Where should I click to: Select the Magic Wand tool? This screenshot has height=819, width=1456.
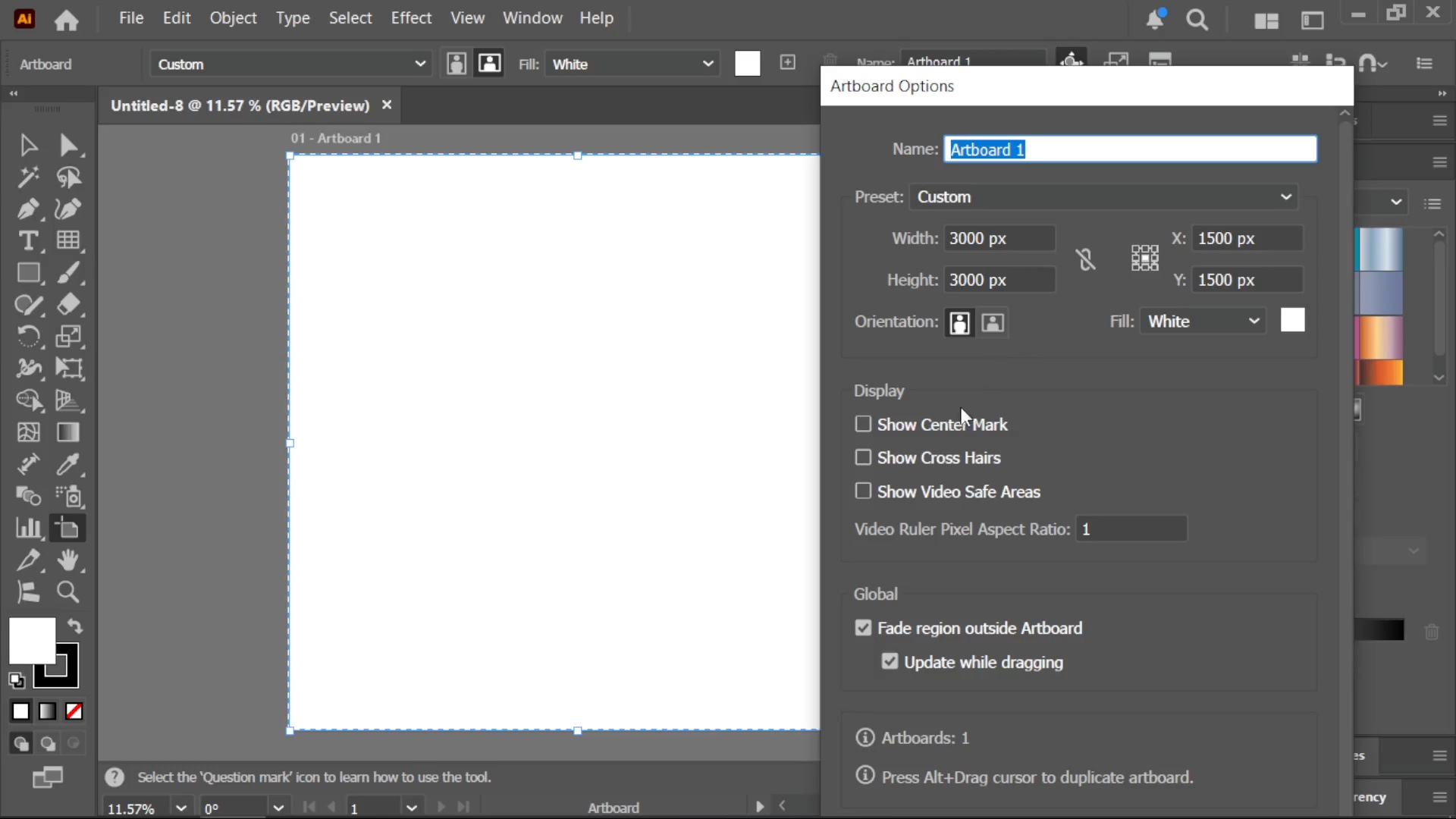(28, 177)
